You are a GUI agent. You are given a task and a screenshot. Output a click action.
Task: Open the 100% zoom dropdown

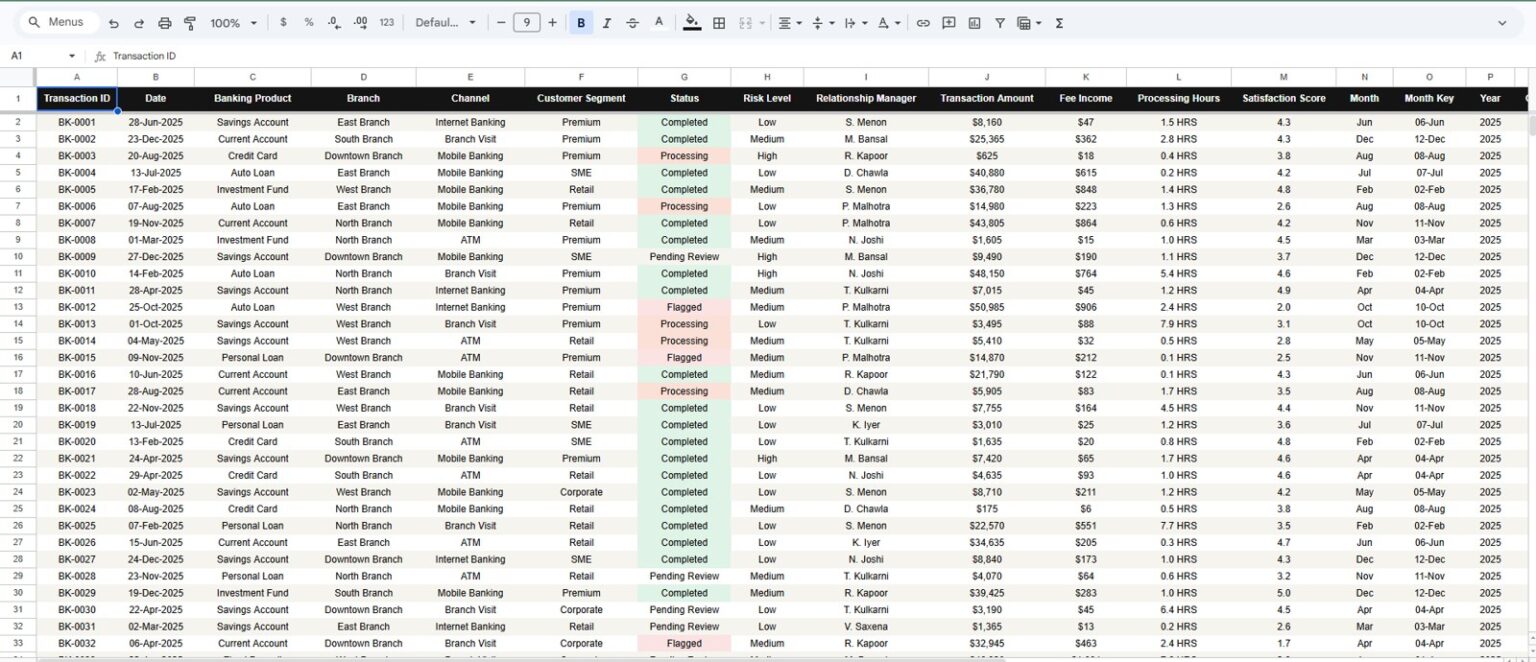click(x=233, y=23)
